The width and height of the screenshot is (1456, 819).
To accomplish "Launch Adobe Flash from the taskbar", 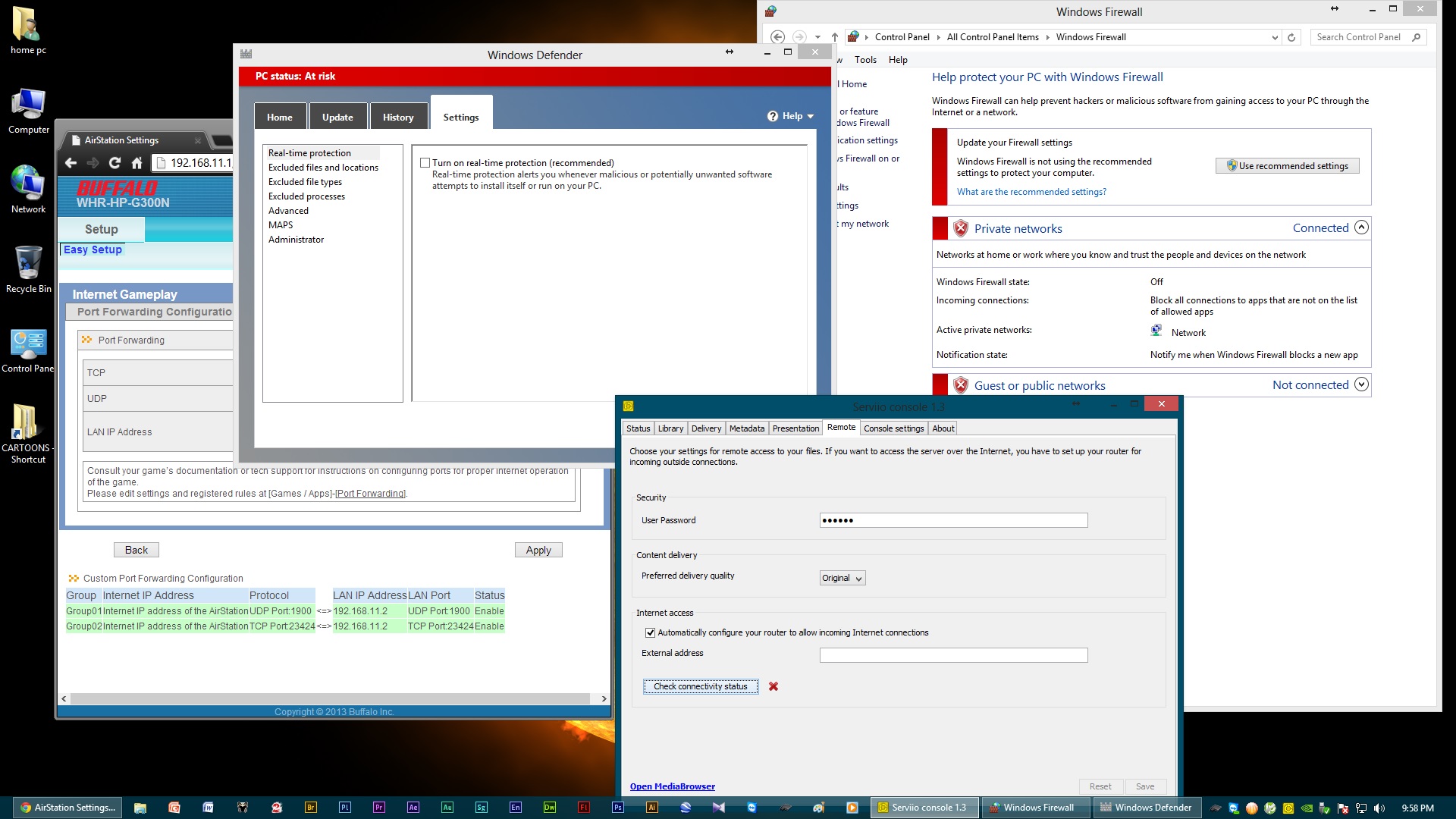I will (x=584, y=808).
